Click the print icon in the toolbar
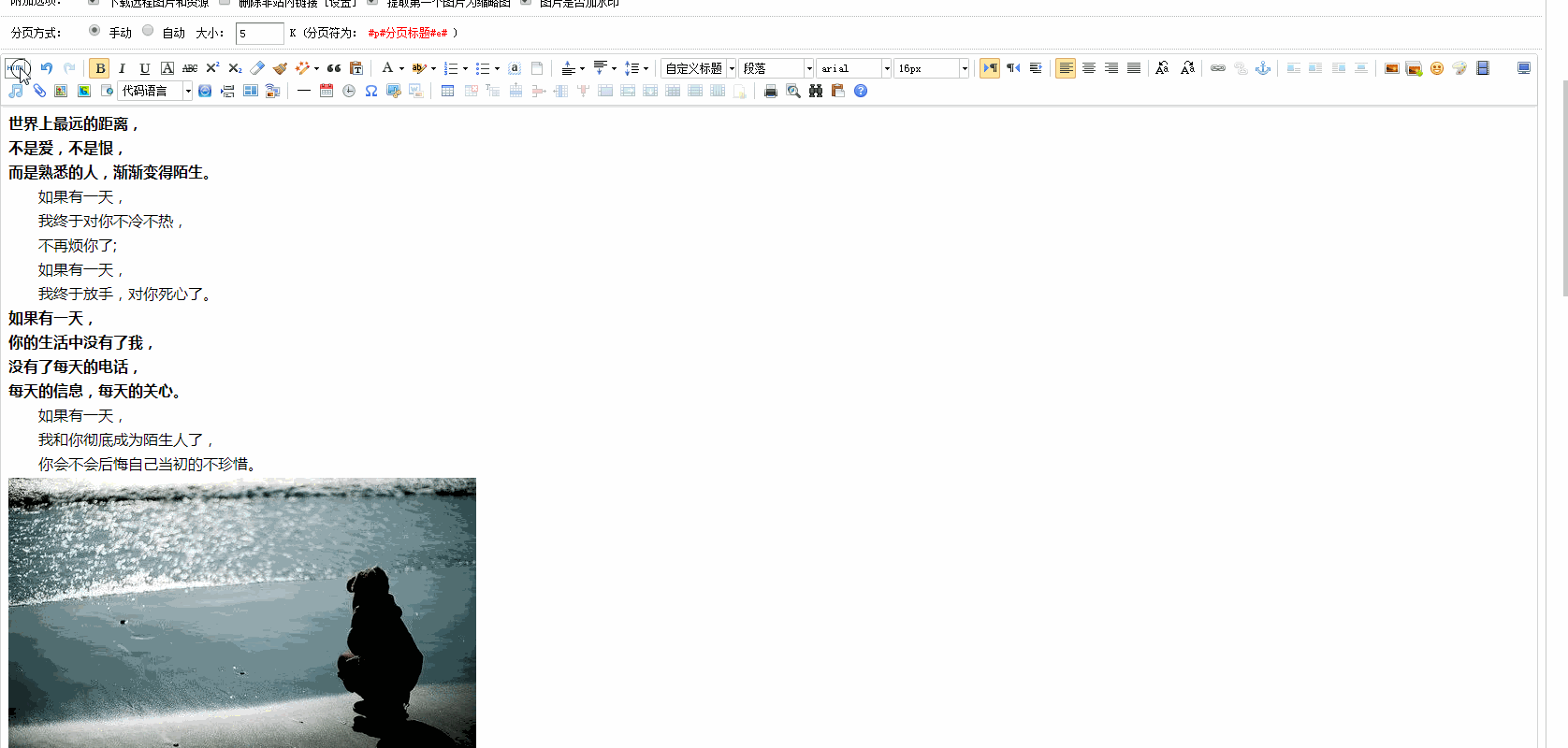 pos(771,91)
